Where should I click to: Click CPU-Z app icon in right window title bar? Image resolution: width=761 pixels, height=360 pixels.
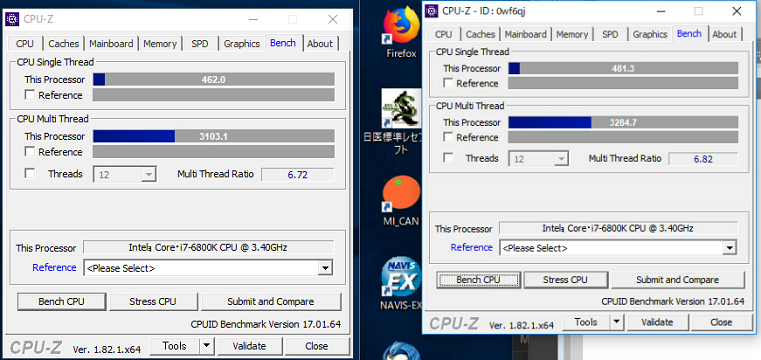pos(431,11)
